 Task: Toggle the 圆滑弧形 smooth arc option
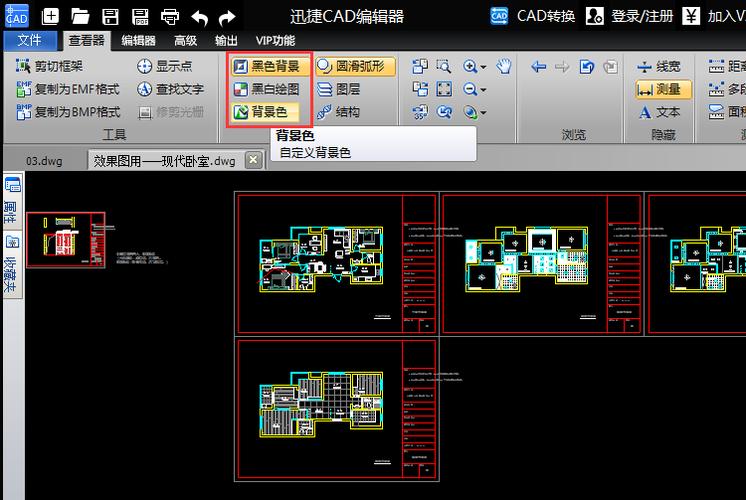355,67
